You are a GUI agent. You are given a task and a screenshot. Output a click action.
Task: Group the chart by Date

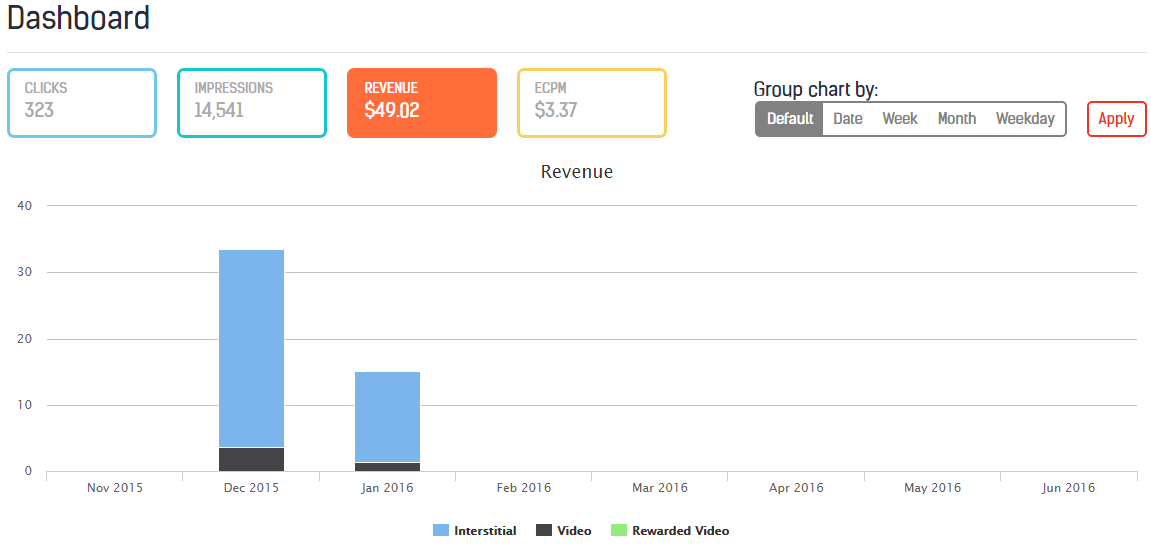[848, 119]
